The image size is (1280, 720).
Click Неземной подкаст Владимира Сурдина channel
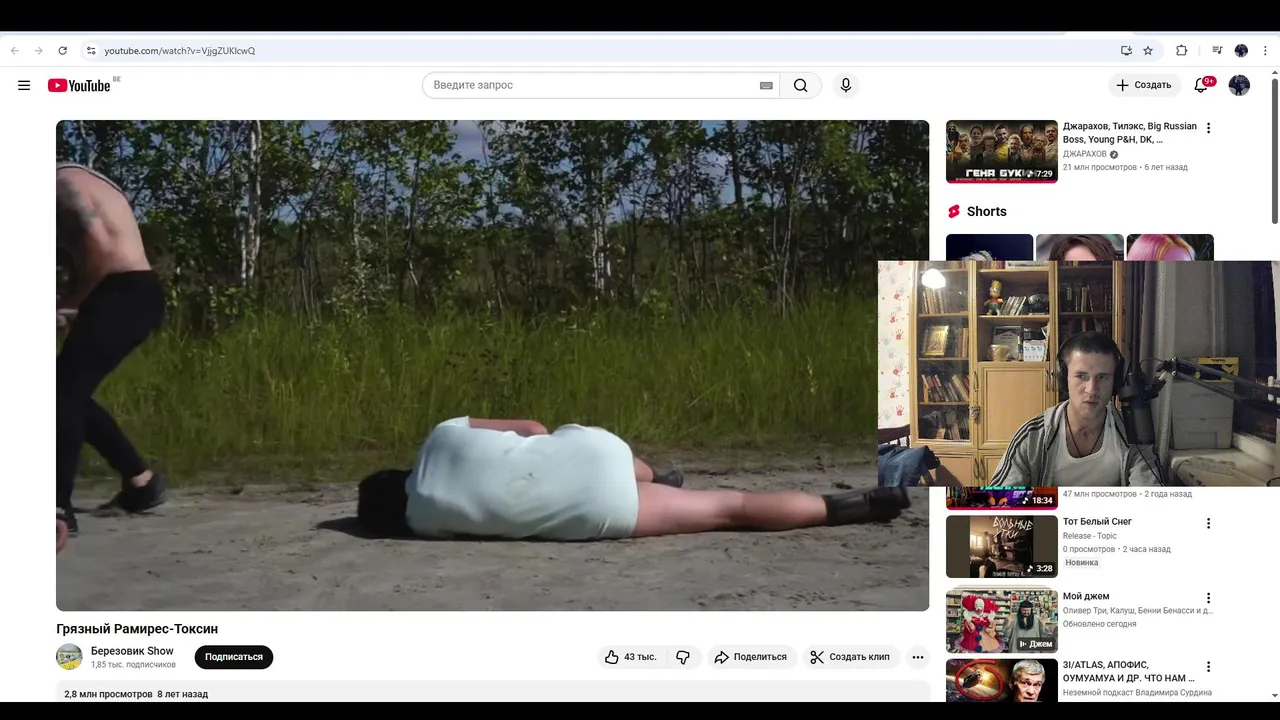point(1137,692)
